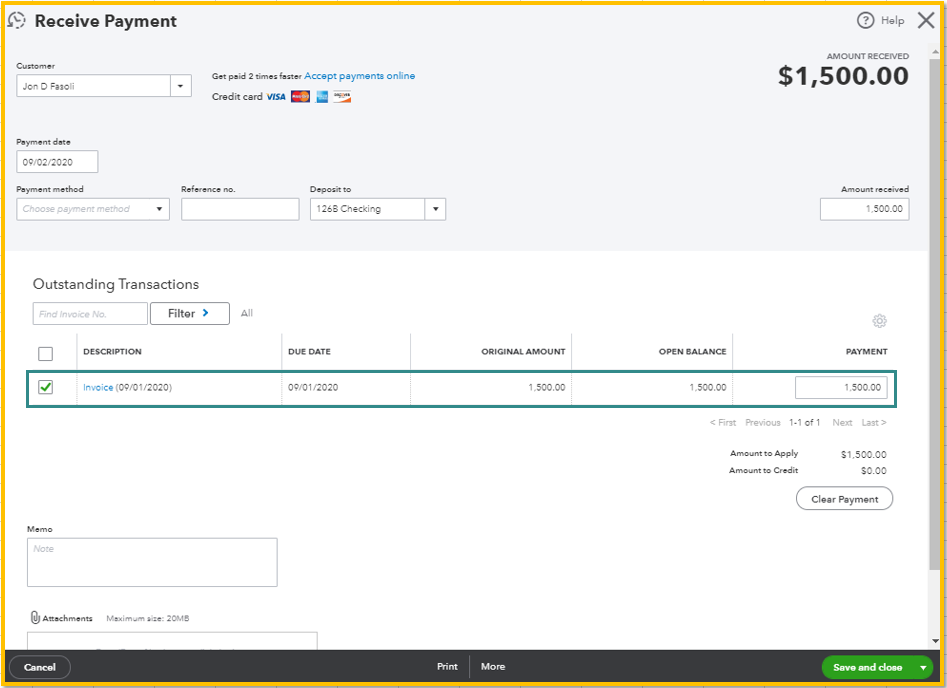Image resolution: width=947 pixels, height=688 pixels.
Task: Go to the Previous transactions page
Action: (763, 422)
